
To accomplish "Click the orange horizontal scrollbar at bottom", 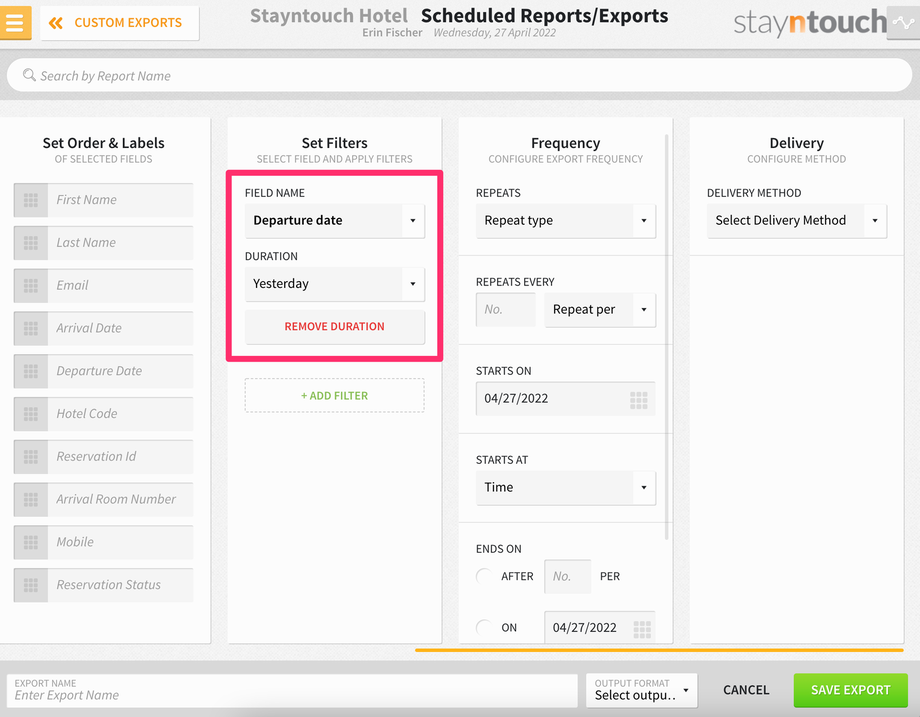I will point(659,650).
